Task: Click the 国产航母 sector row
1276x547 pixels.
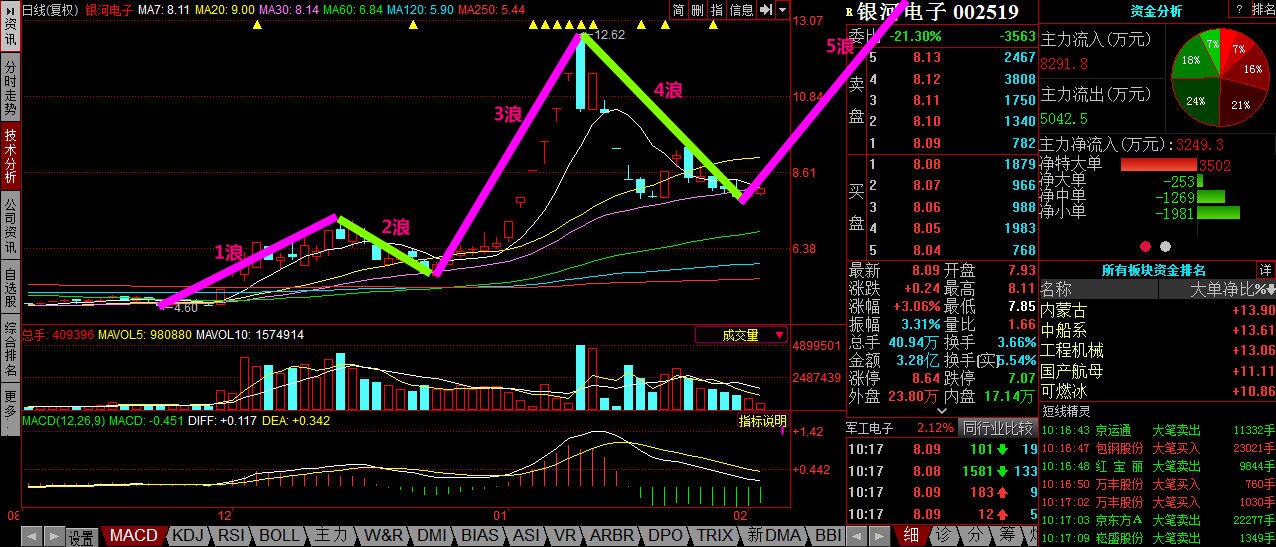Action: [1158, 371]
